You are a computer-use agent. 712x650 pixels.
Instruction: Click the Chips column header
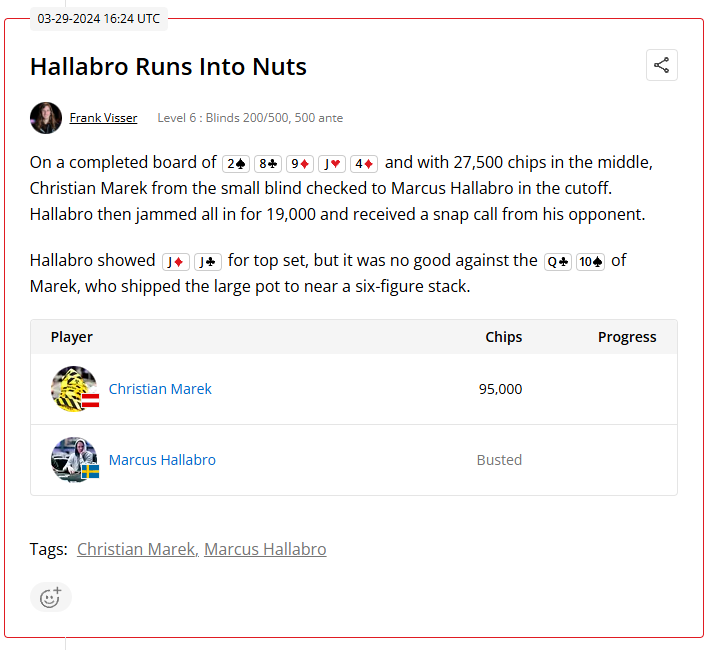(503, 337)
